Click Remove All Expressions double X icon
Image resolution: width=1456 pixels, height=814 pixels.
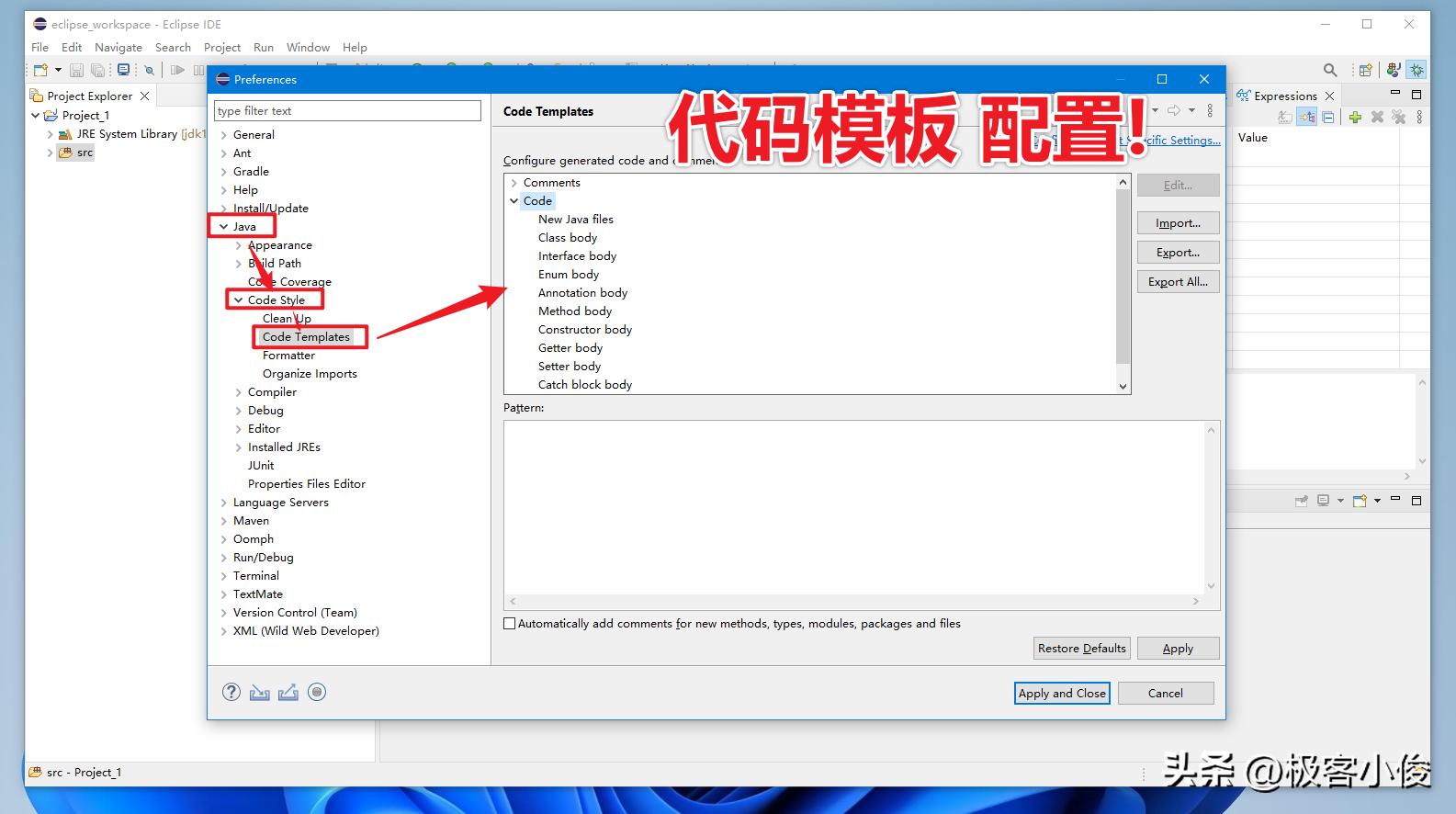click(1398, 117)
